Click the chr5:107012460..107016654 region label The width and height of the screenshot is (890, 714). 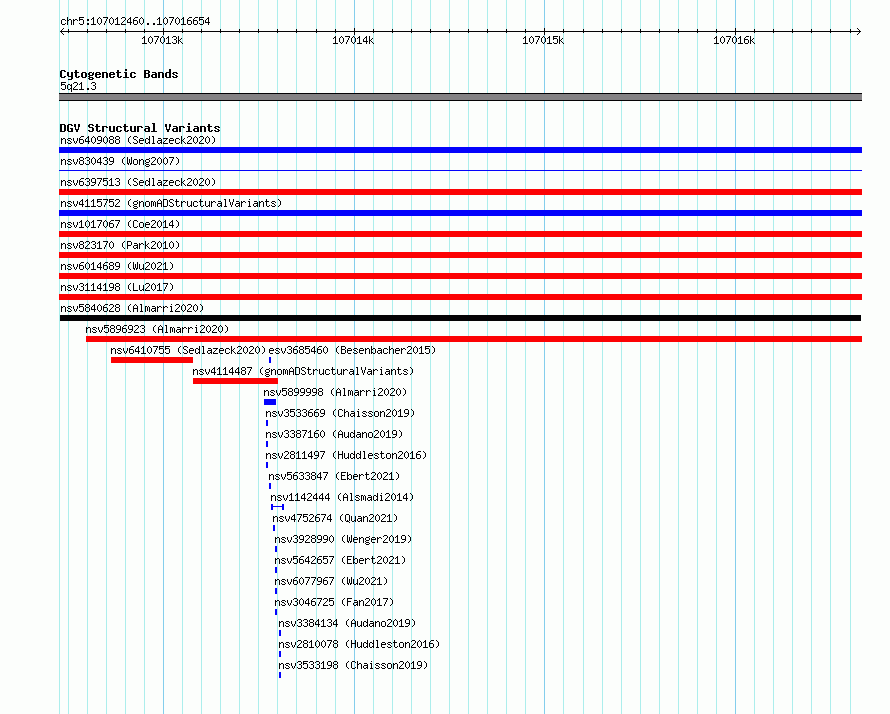pos(135,21)
